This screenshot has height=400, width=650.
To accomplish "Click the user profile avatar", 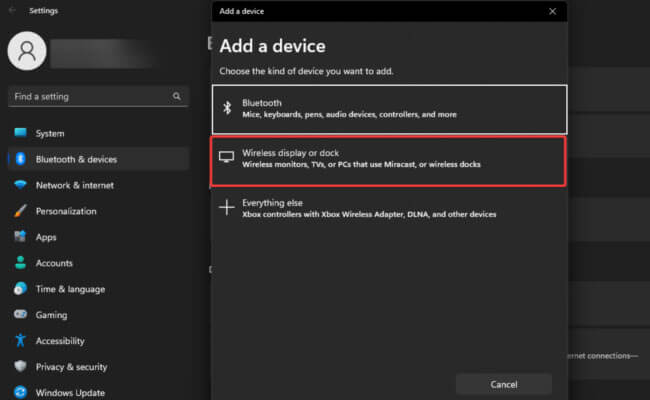I will point(27,51).
